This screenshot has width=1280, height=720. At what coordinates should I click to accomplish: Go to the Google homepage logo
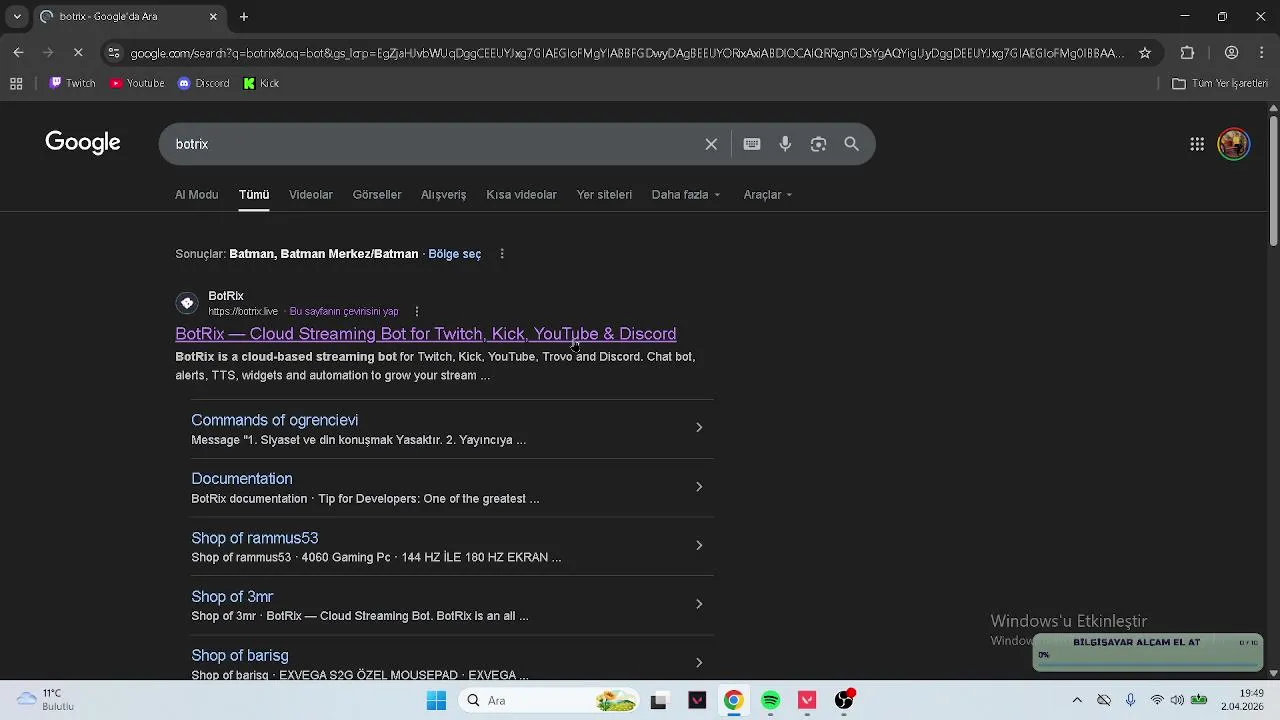click(x=83, y=143)
